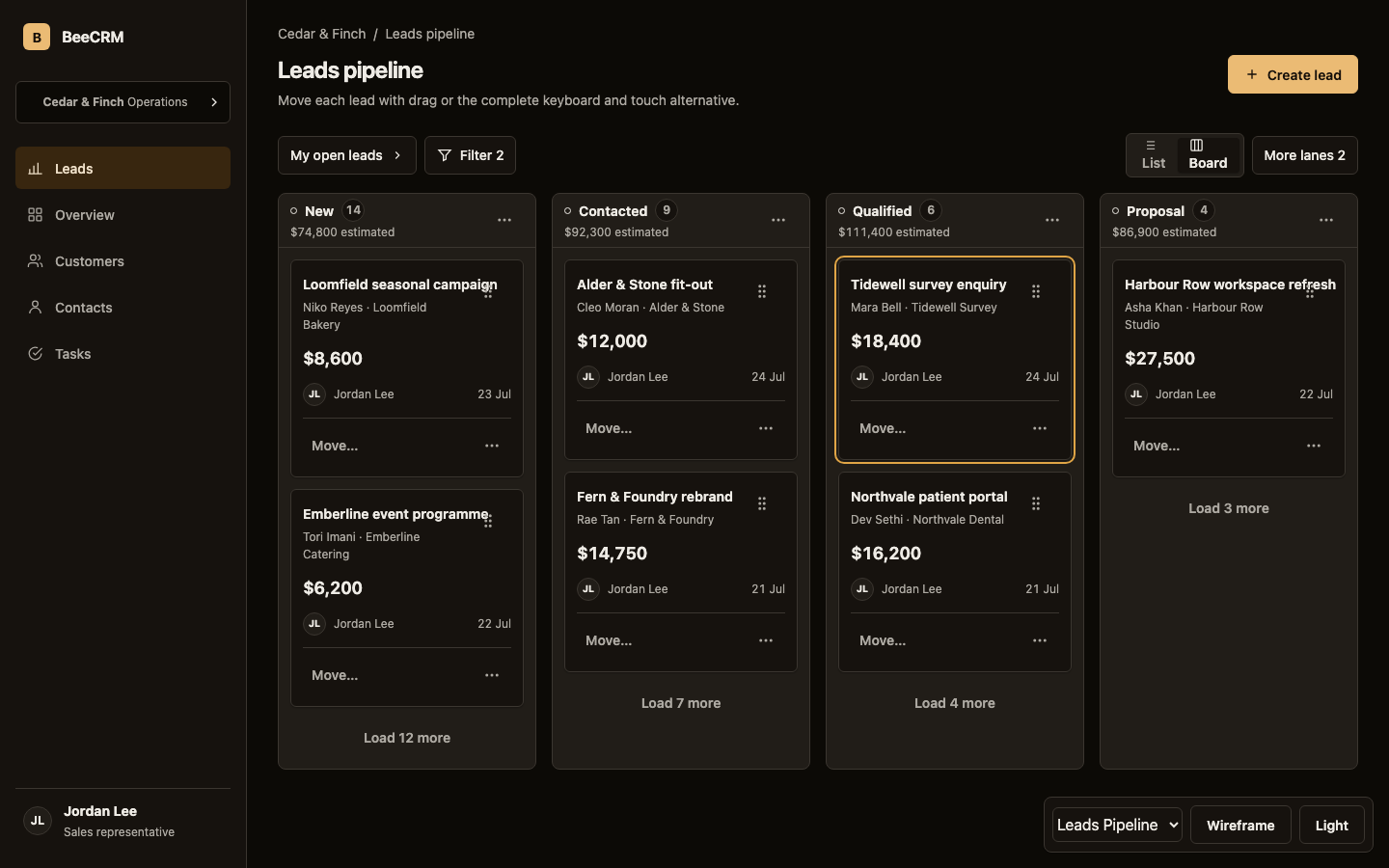Image resolution: width=1389 pixels, height=868 pixels.
Task: Click the Cedar & Finch breadcrumb link
Action: [321, 34]
